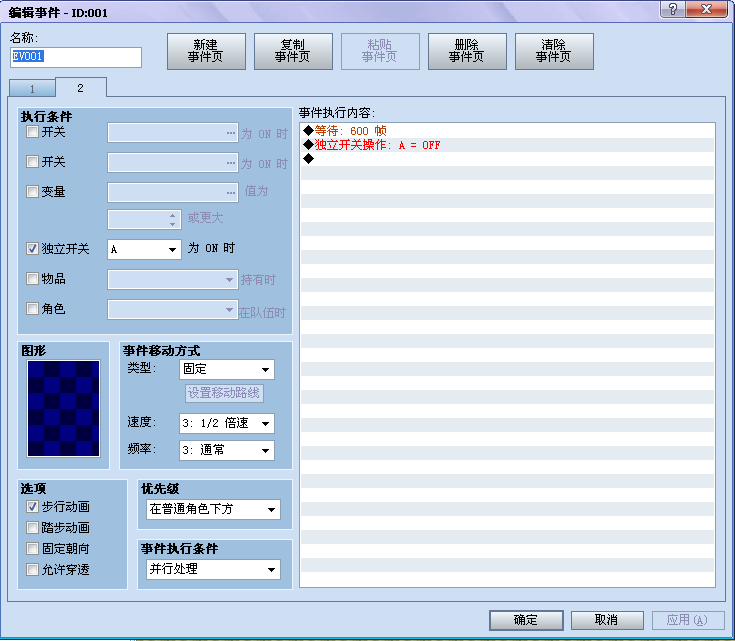Viewport: 735px width, 641px height.
Task: Open 事件执行条件 dropdown 并行处理
Action: (x=214, y=569)
